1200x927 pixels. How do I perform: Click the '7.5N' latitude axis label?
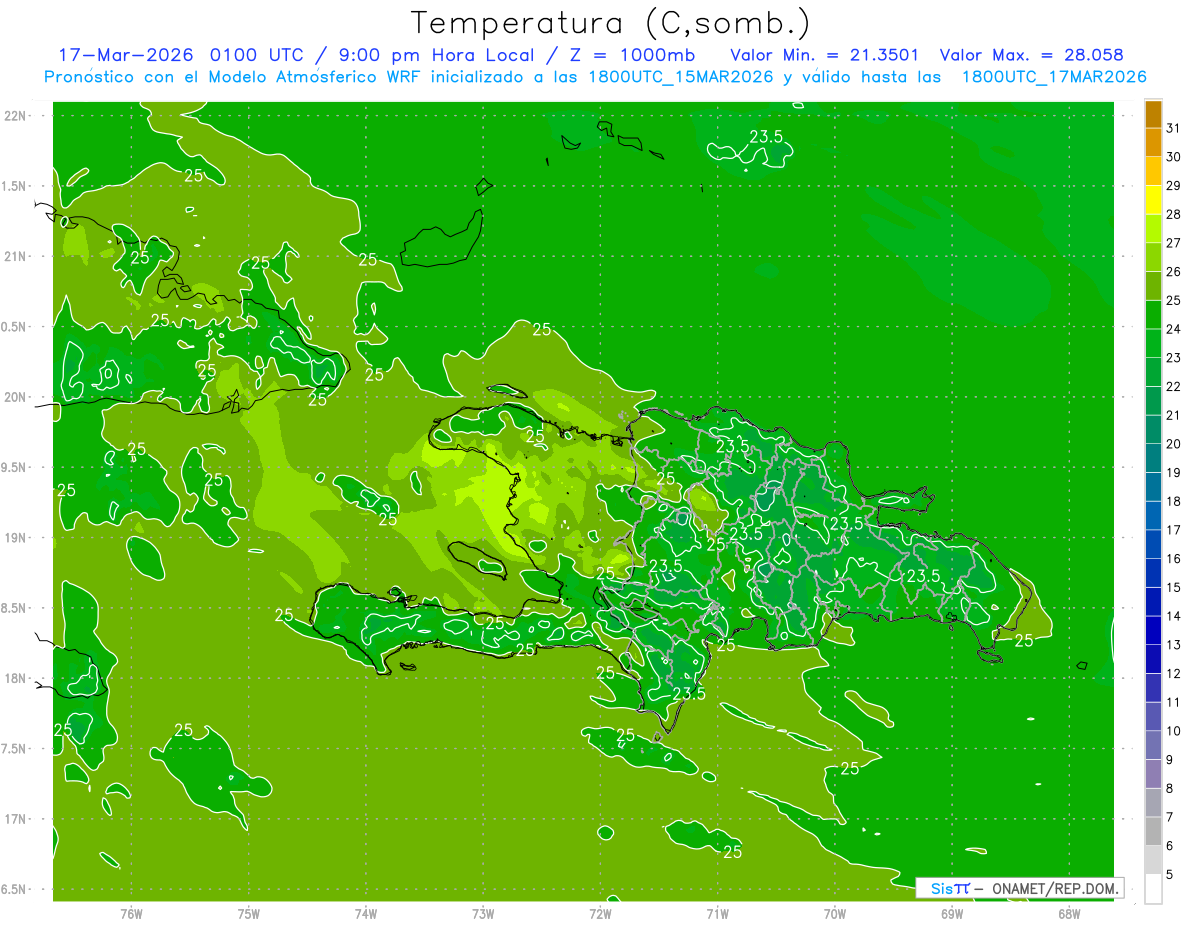click(14, 748)
